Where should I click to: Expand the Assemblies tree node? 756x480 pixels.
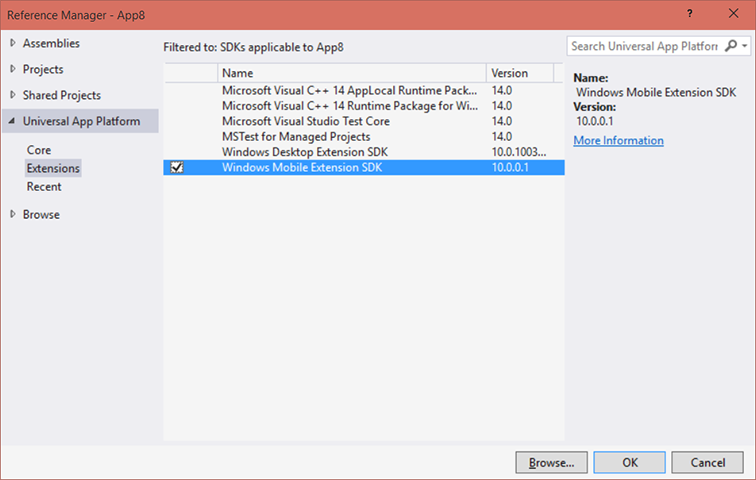13,43
